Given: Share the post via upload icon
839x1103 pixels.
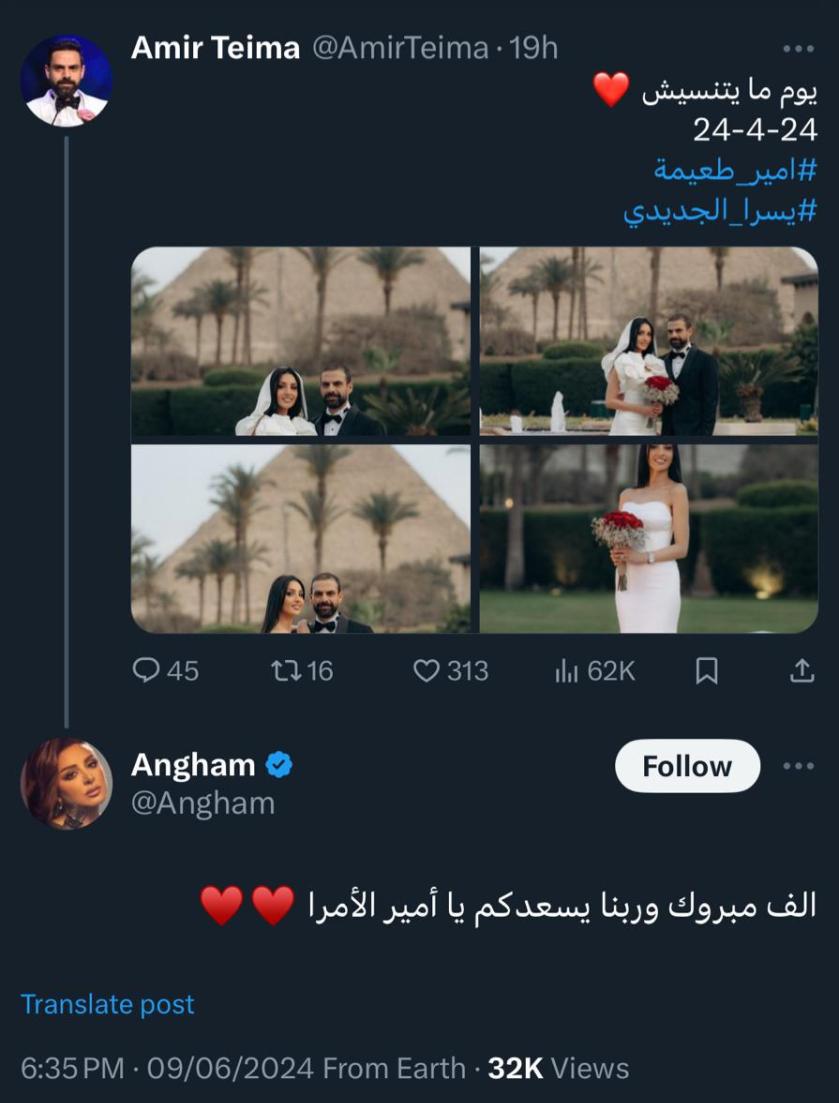Looking at the screenshot, I should (x=802, y=670).
